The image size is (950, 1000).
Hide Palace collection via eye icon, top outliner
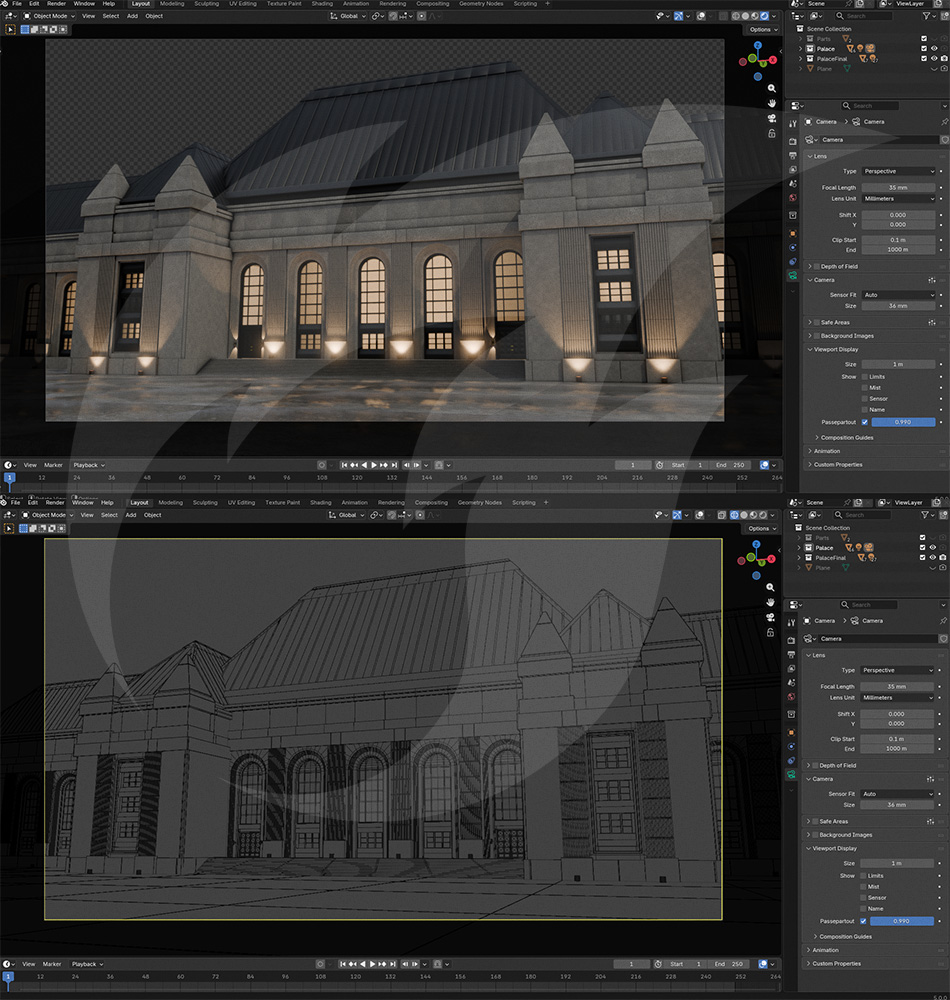coord(934,48)
